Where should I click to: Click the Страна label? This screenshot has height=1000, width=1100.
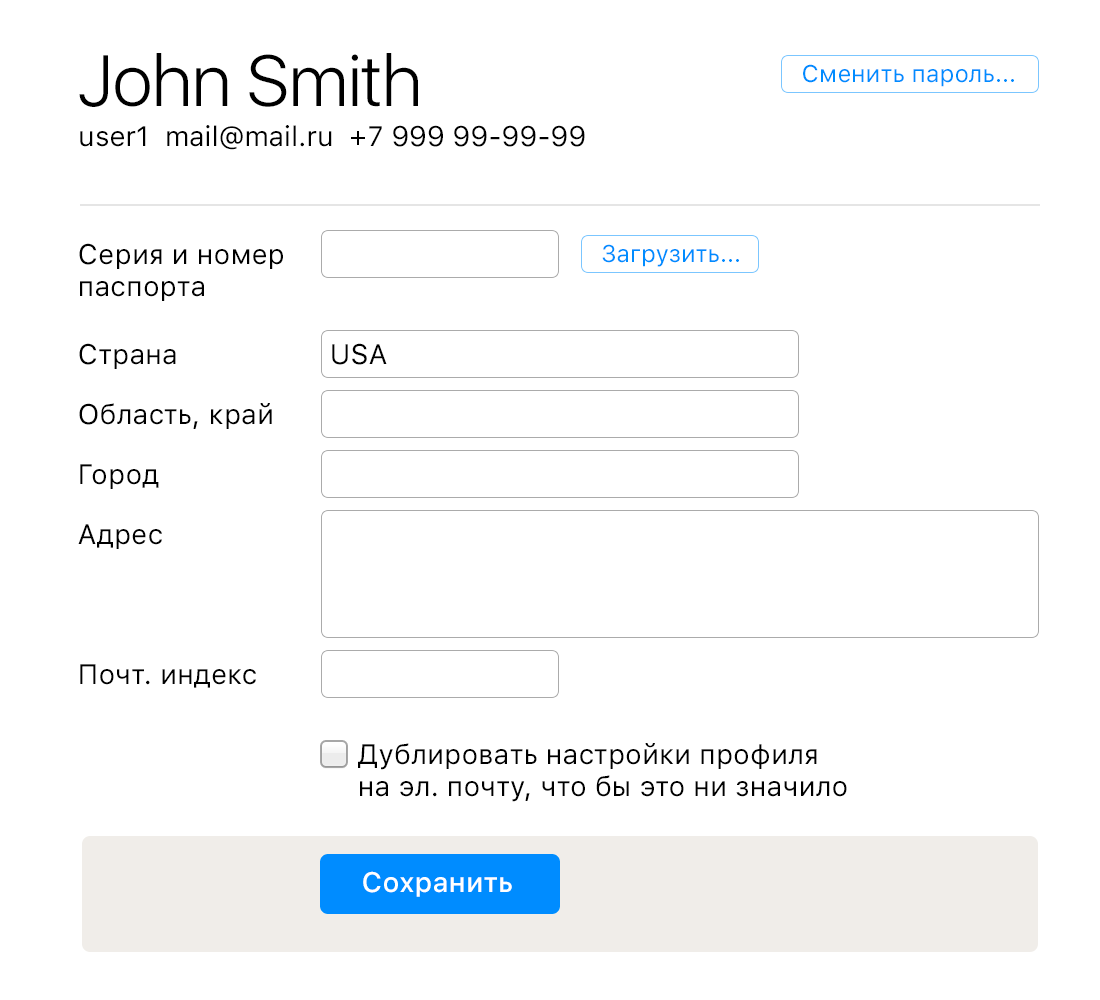click(x=128, y=355)
